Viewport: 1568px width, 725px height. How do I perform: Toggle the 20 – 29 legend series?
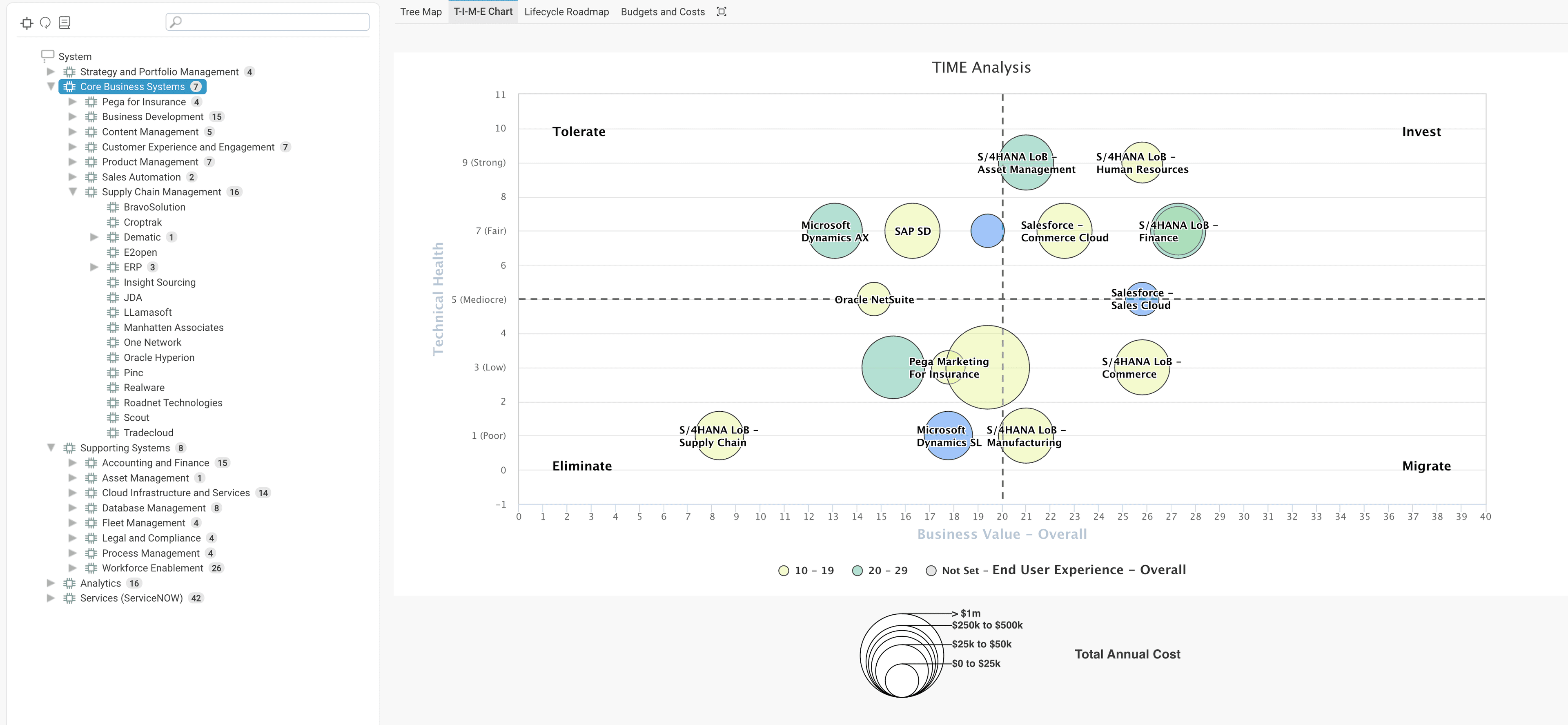pyautogui.click(x=880, y=570)
